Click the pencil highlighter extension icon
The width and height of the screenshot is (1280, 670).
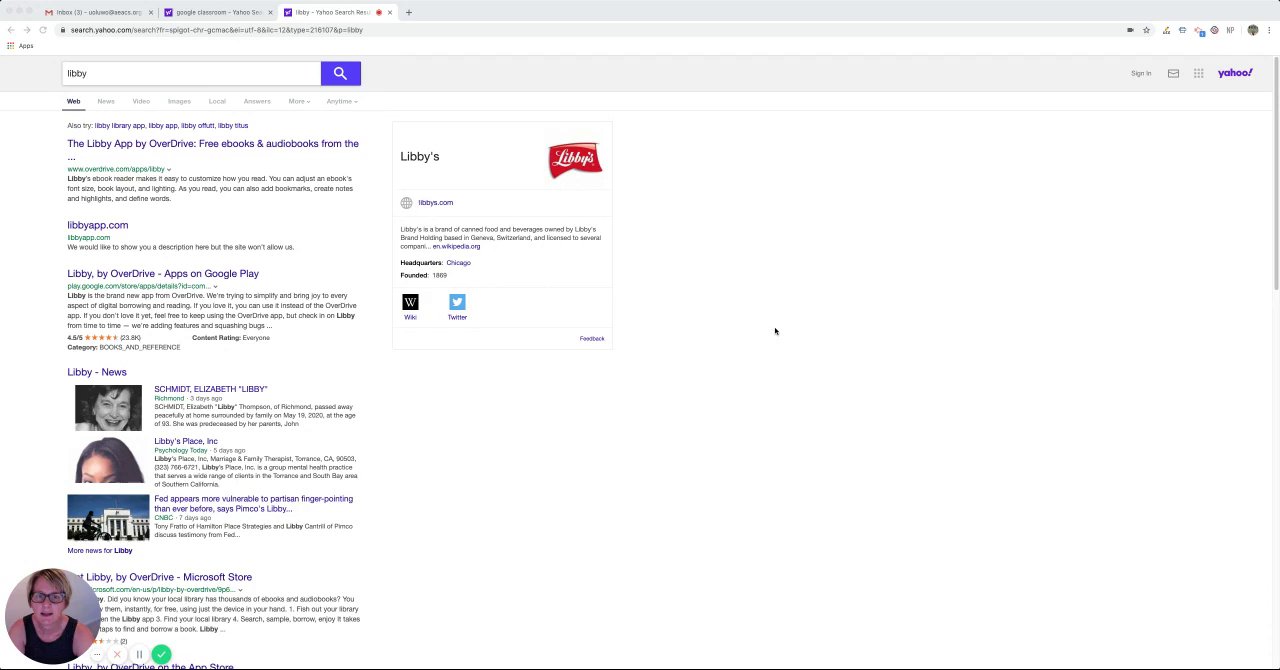click(x=1166, y=30)
